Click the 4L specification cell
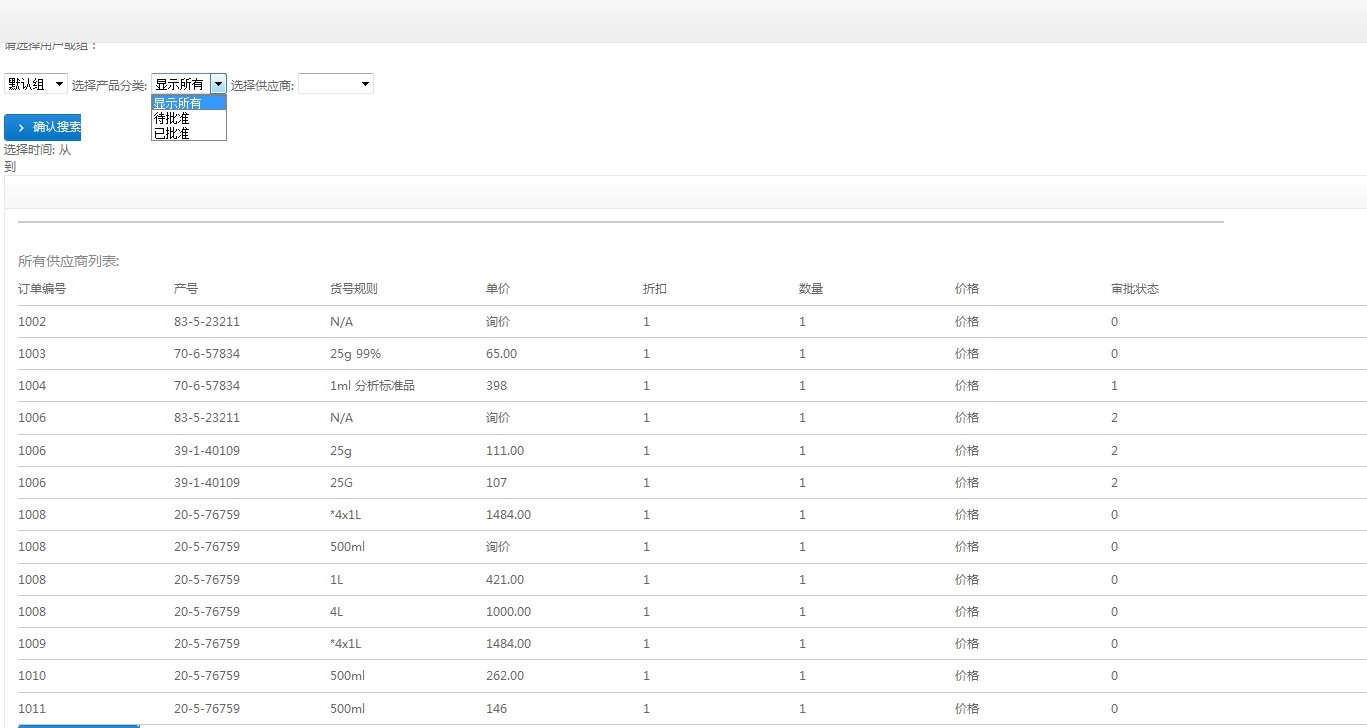This screenshot has height=728, width=1367. tap(337, 612)
